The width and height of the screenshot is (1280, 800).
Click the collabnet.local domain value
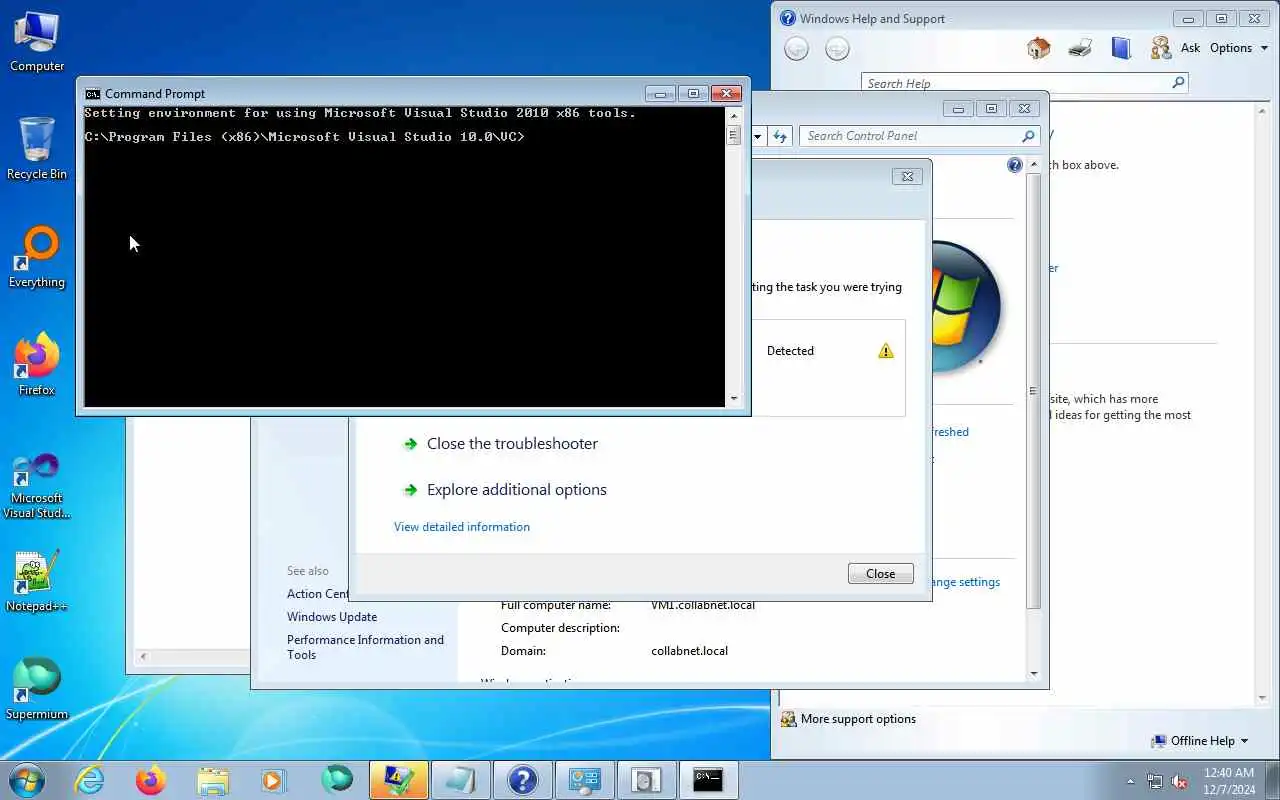tap(689, 651)
